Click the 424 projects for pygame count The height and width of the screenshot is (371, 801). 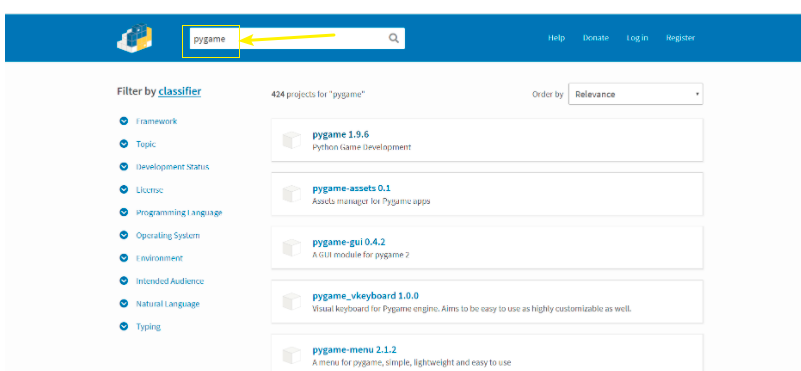pyautogui.click(x=318, y=95)
